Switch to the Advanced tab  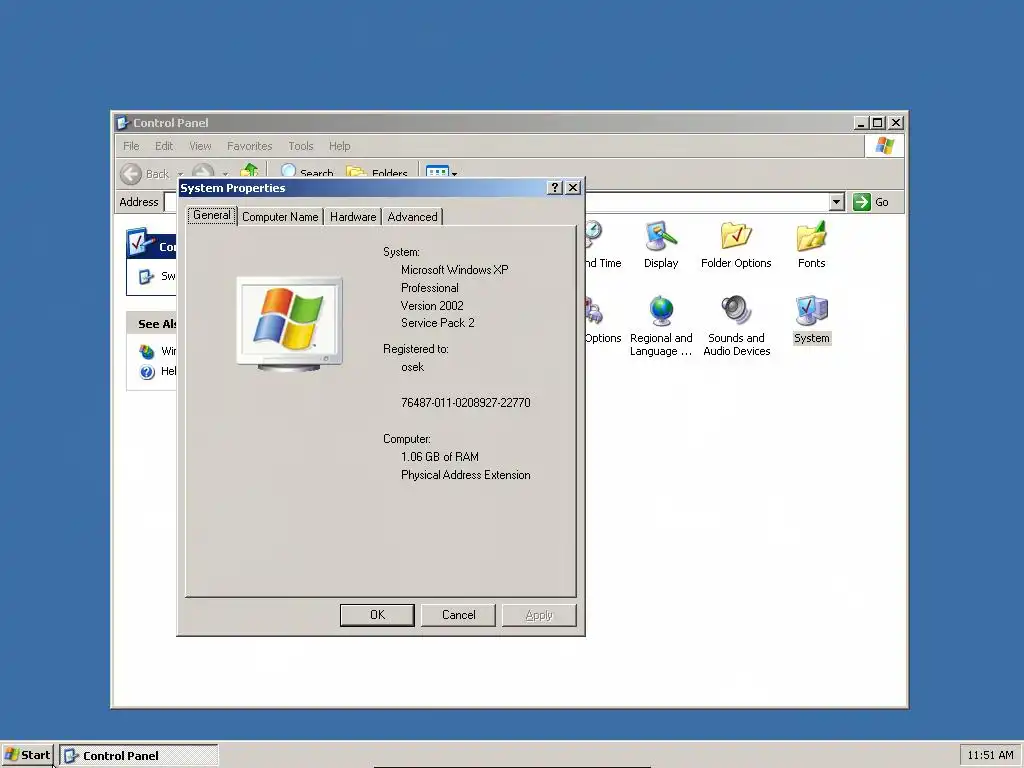coord(412,217)
